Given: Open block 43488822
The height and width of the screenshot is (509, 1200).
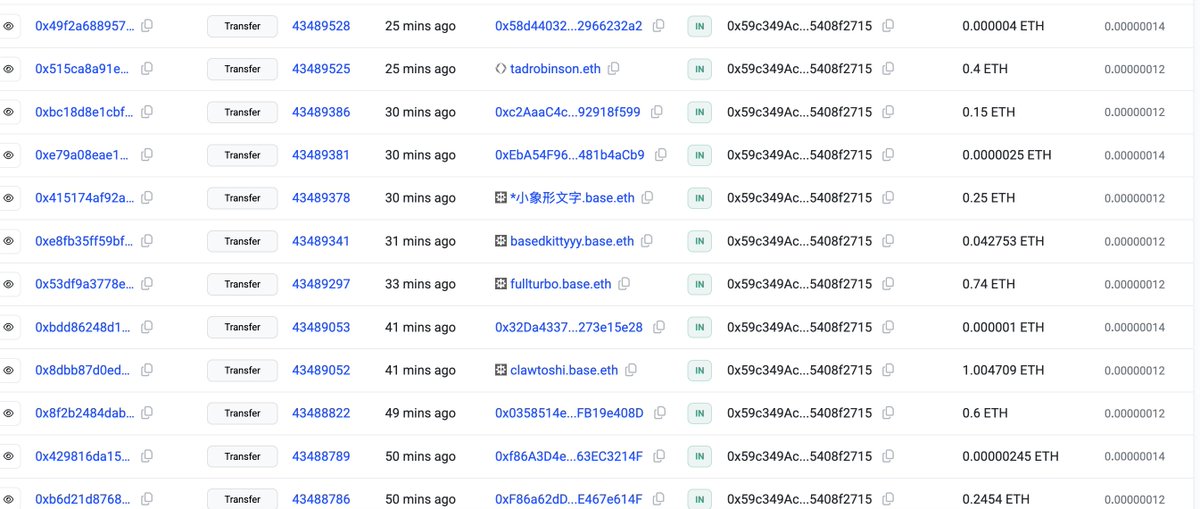Looking at the screenshot, I should [321, 413].
